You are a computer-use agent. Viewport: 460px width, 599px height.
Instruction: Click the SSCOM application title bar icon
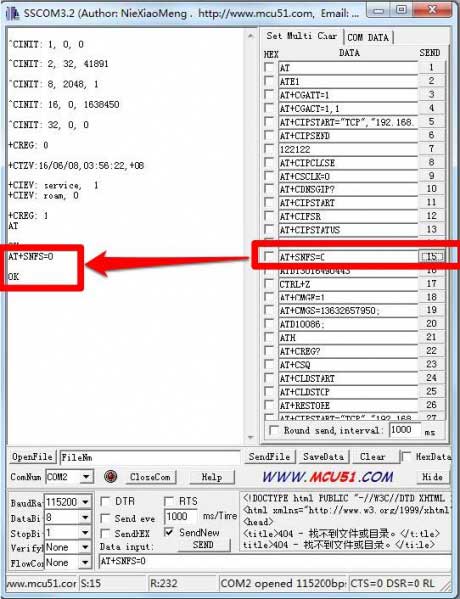point(13,13)
